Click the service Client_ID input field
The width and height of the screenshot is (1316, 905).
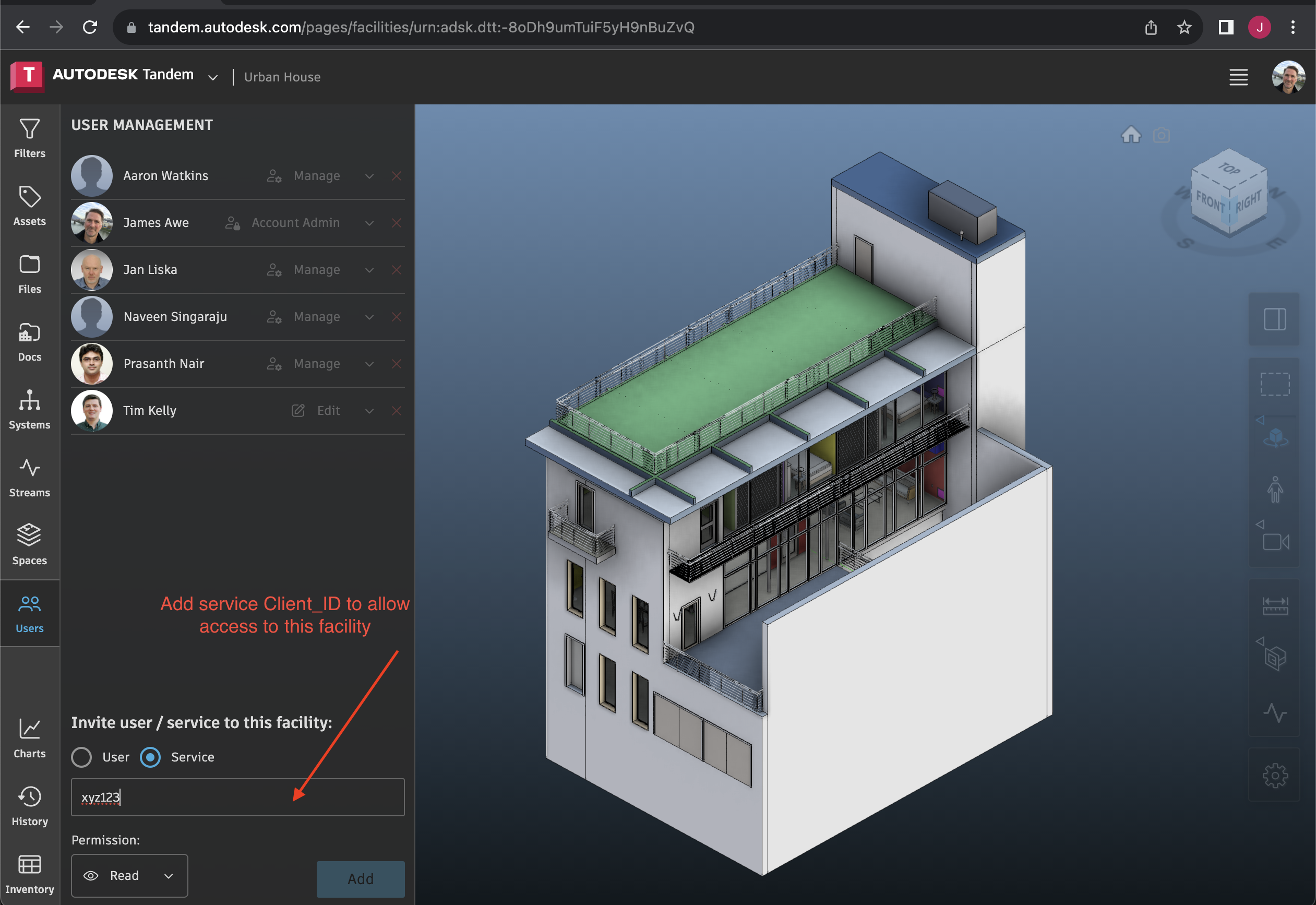(x=237, y=796)
